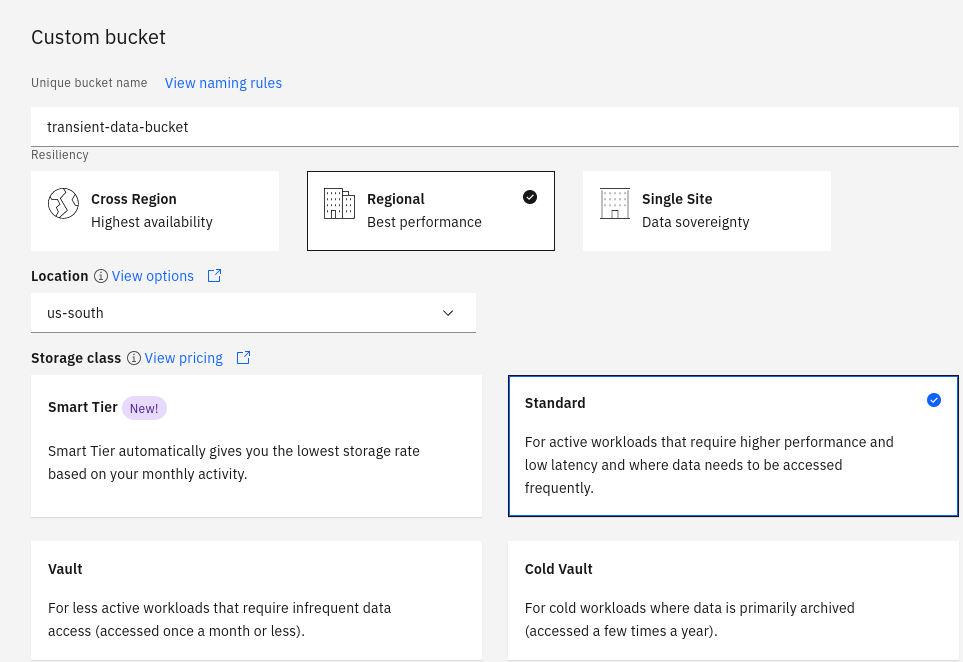This screenshot has height=662, width=963.
Task: Click the Cross Region globe icon
Action: tap(63, 204)
